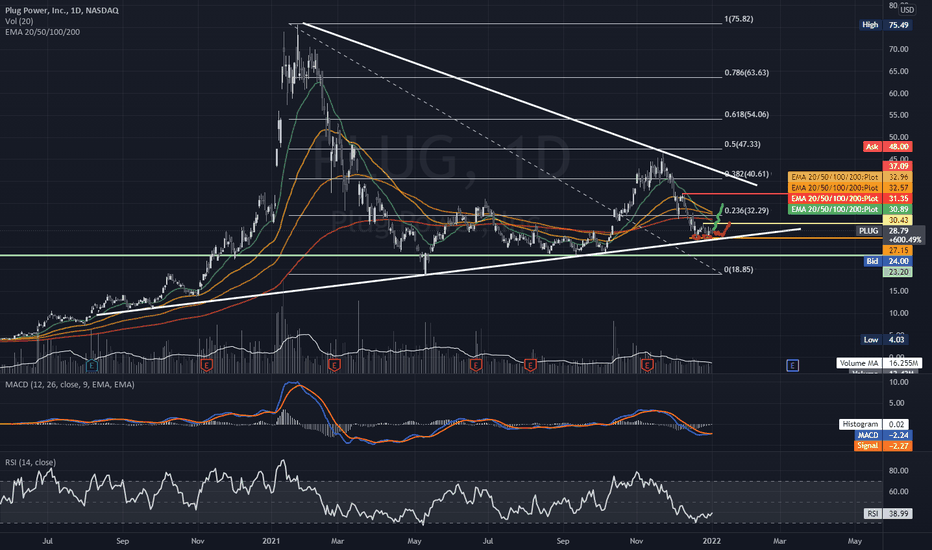Screen dimensions: 932x550
Task: Click the RSI 38.99 value label
Action: point(888,513)
